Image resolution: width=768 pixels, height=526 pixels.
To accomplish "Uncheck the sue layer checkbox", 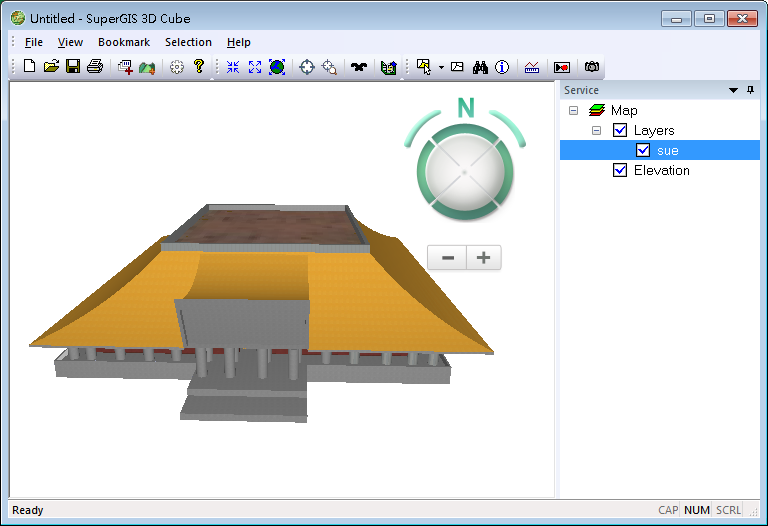I will [x=643, y=150].
